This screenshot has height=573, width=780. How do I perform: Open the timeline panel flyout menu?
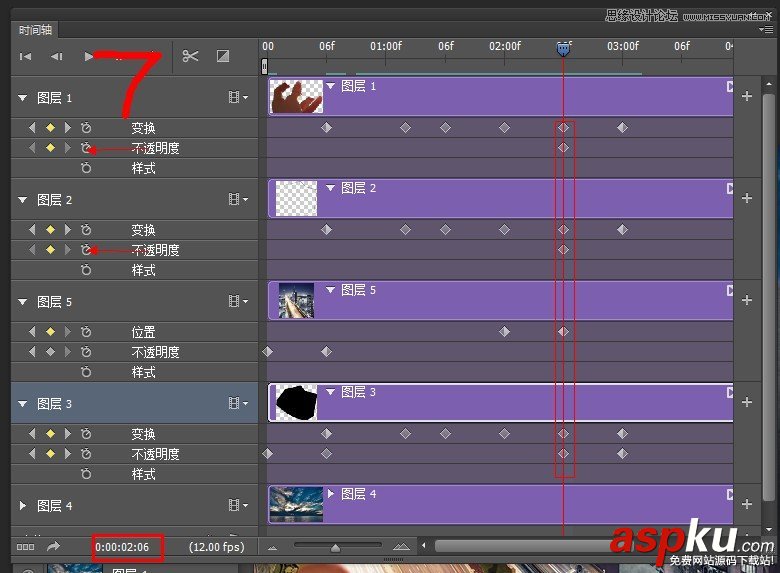[x=766, y=30]
